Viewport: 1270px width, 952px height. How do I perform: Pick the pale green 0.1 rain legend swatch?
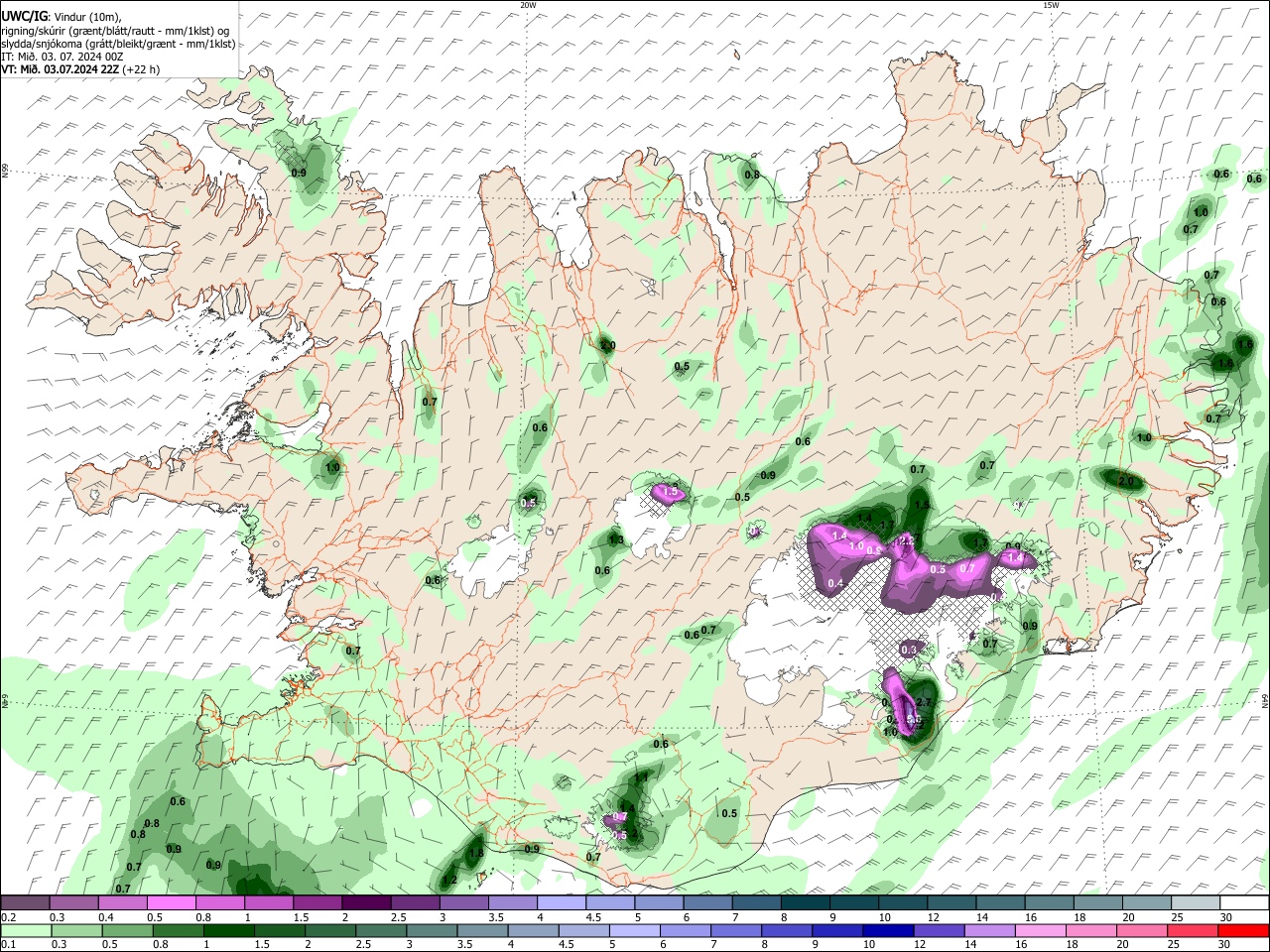point(26,931)
